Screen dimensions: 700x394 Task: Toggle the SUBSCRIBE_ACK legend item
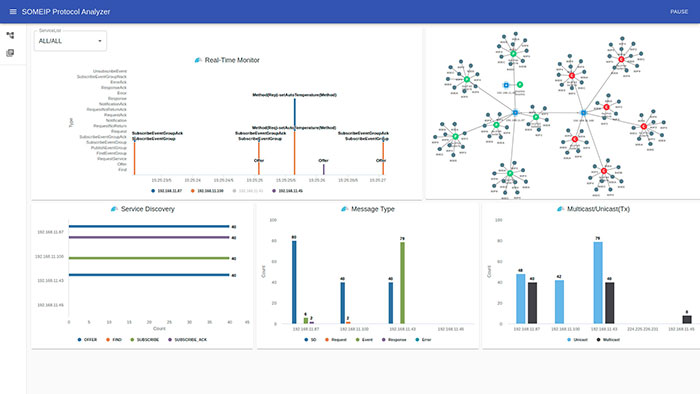click(x=188, y=340)
